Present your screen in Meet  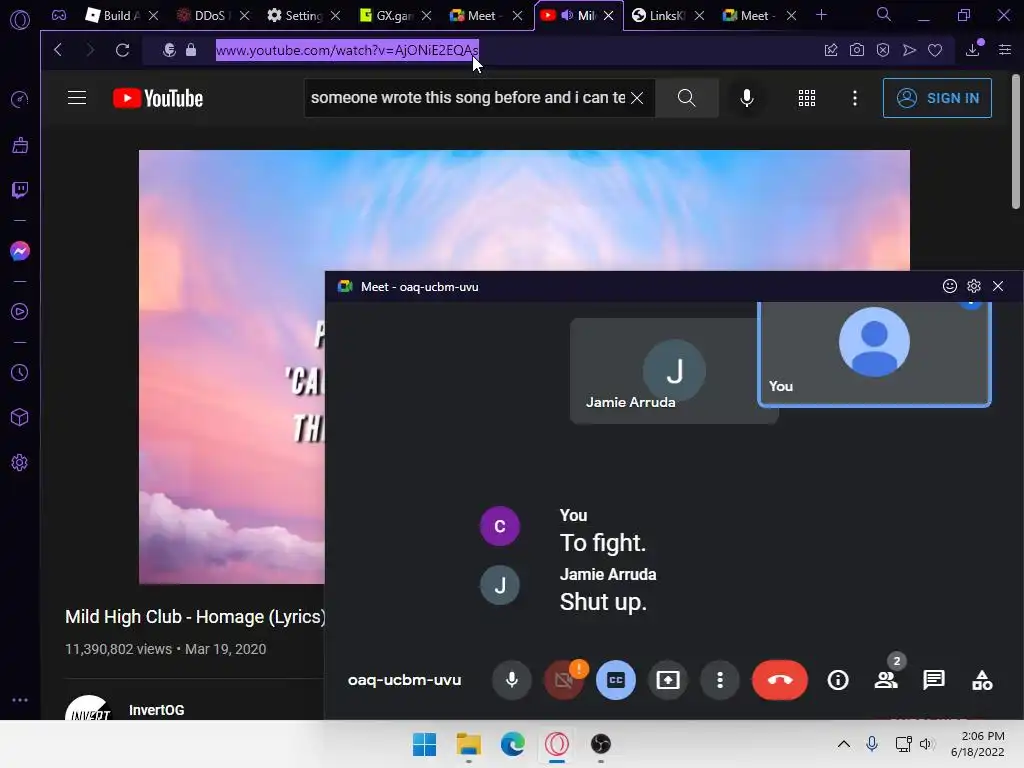[x=667, y=680]
